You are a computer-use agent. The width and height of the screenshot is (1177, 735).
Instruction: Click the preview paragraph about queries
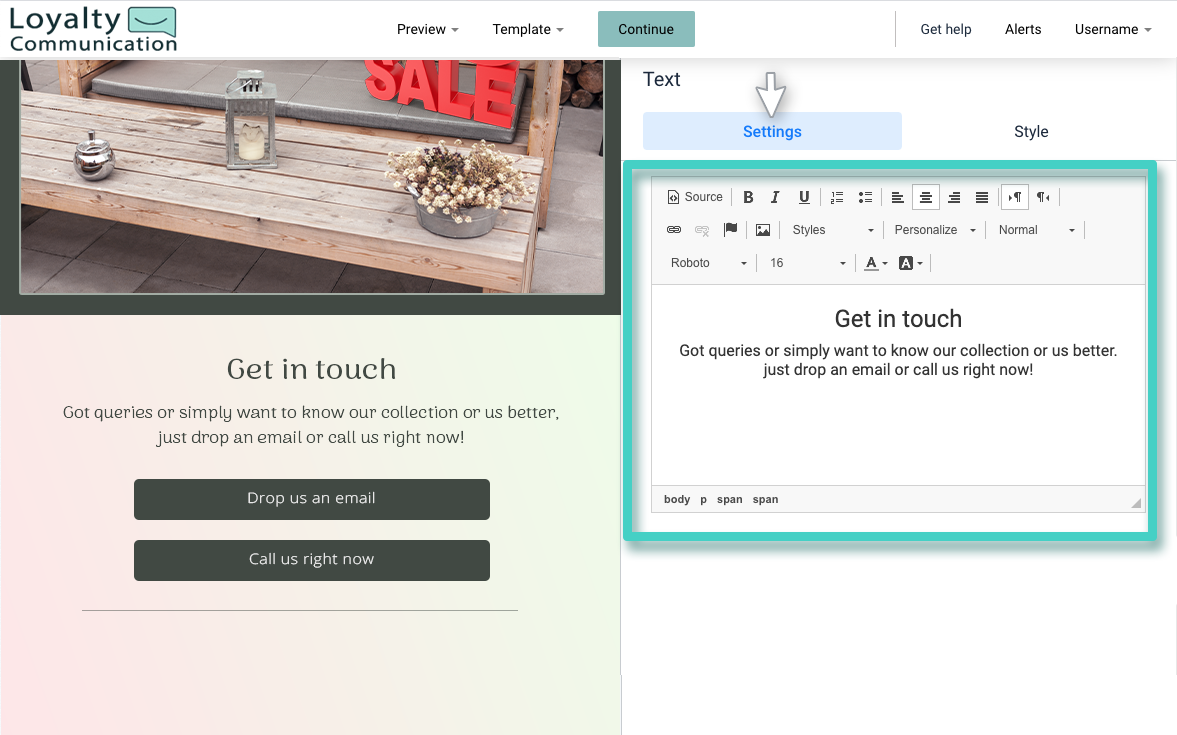tap(311, 425)
